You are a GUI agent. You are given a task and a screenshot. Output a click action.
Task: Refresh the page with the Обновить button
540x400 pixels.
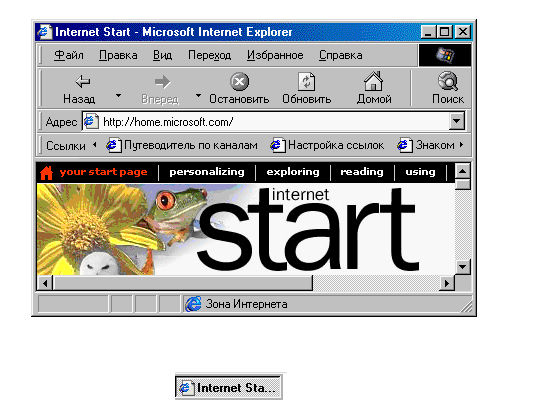tap(307, 89)
